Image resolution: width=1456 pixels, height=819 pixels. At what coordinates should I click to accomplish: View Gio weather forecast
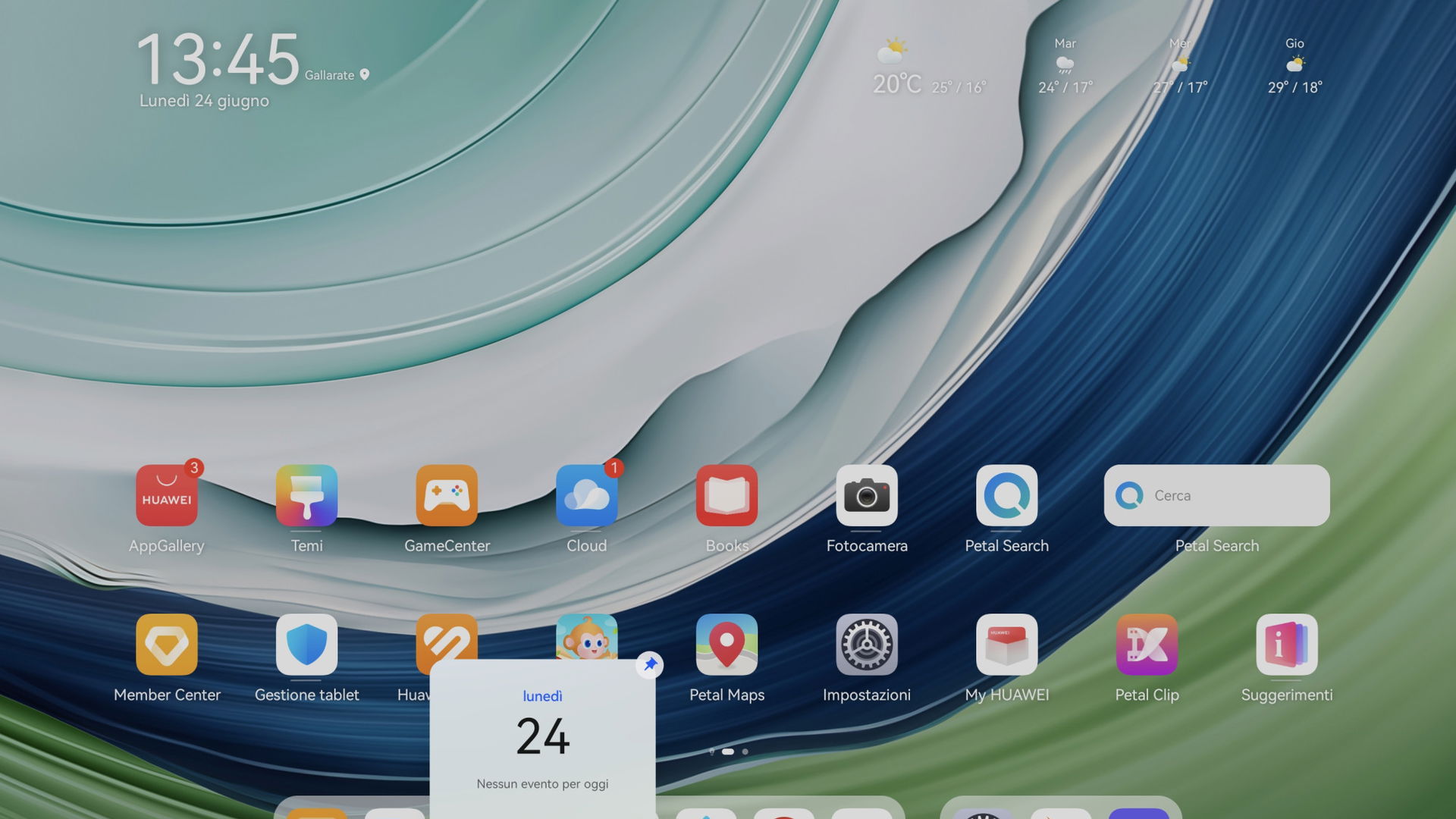pos(1294,67)
